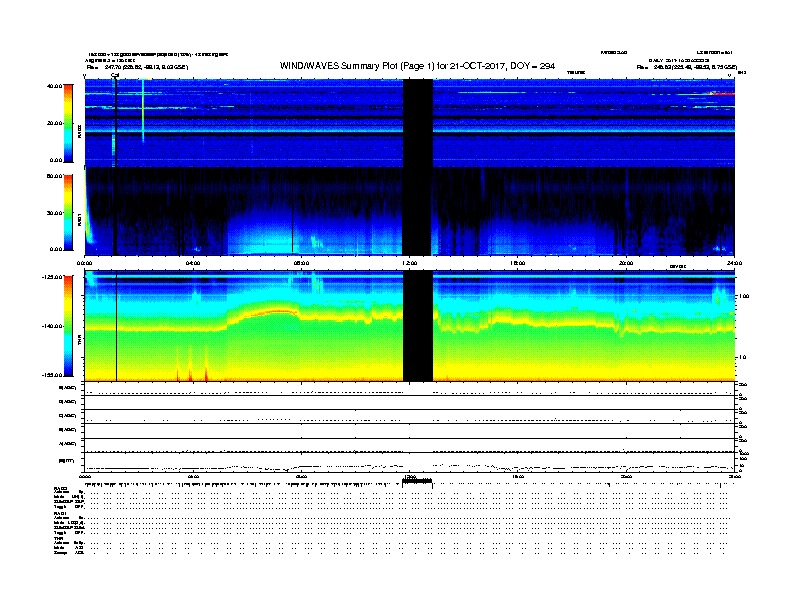Click the RAD2 color scale bar
This screenshot has width=792, height=612.
tap(68, 123)
